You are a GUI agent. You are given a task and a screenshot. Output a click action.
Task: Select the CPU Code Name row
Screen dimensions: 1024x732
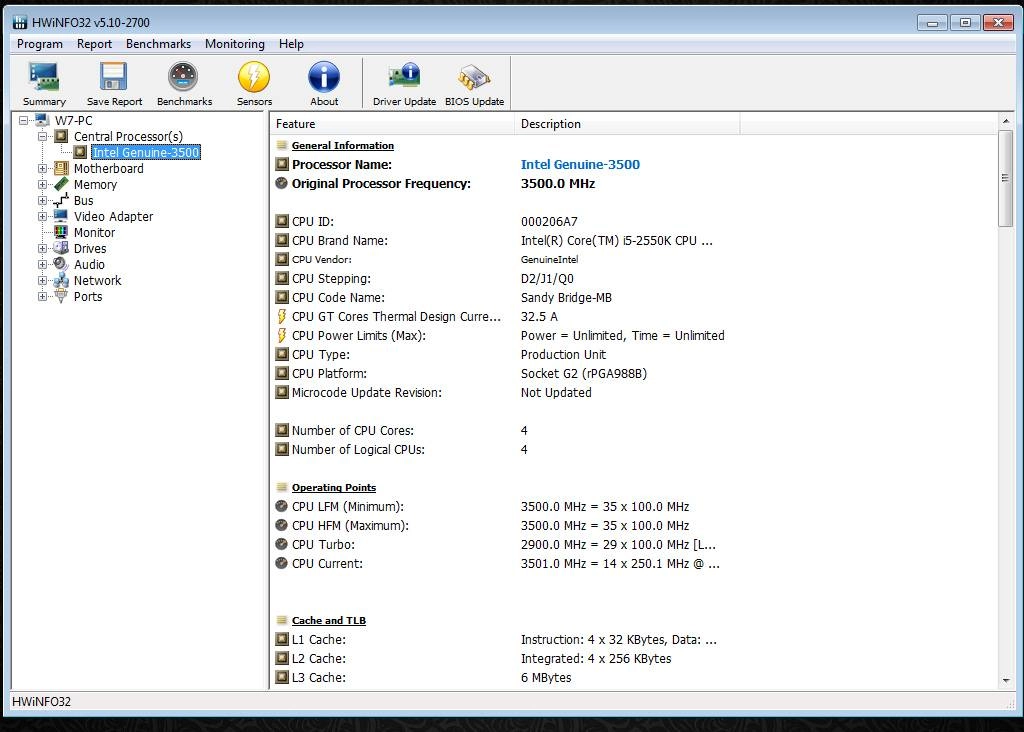[x=633, y=298]
